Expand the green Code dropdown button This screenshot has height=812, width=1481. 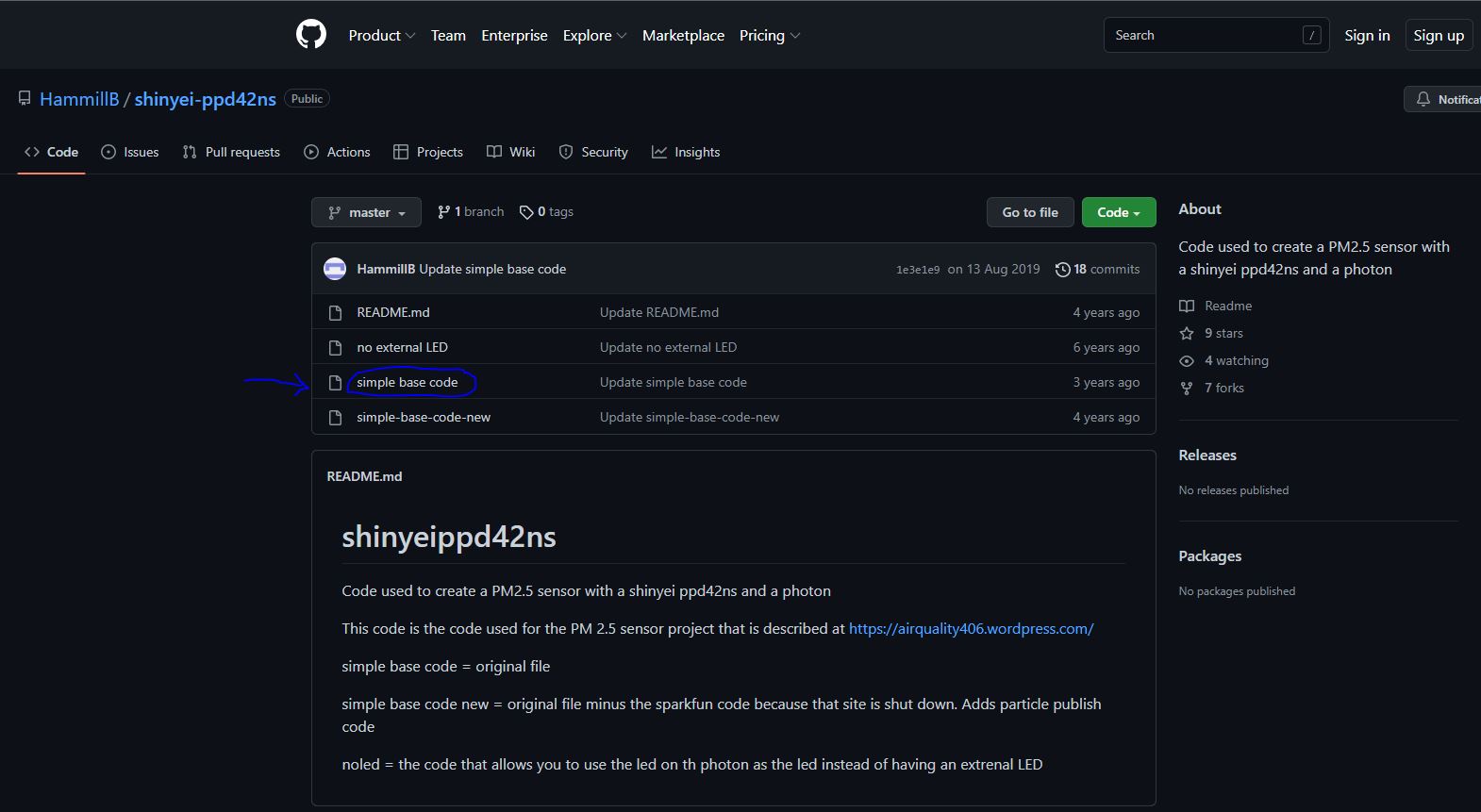pyautogui.click(x=1118, y=212)
